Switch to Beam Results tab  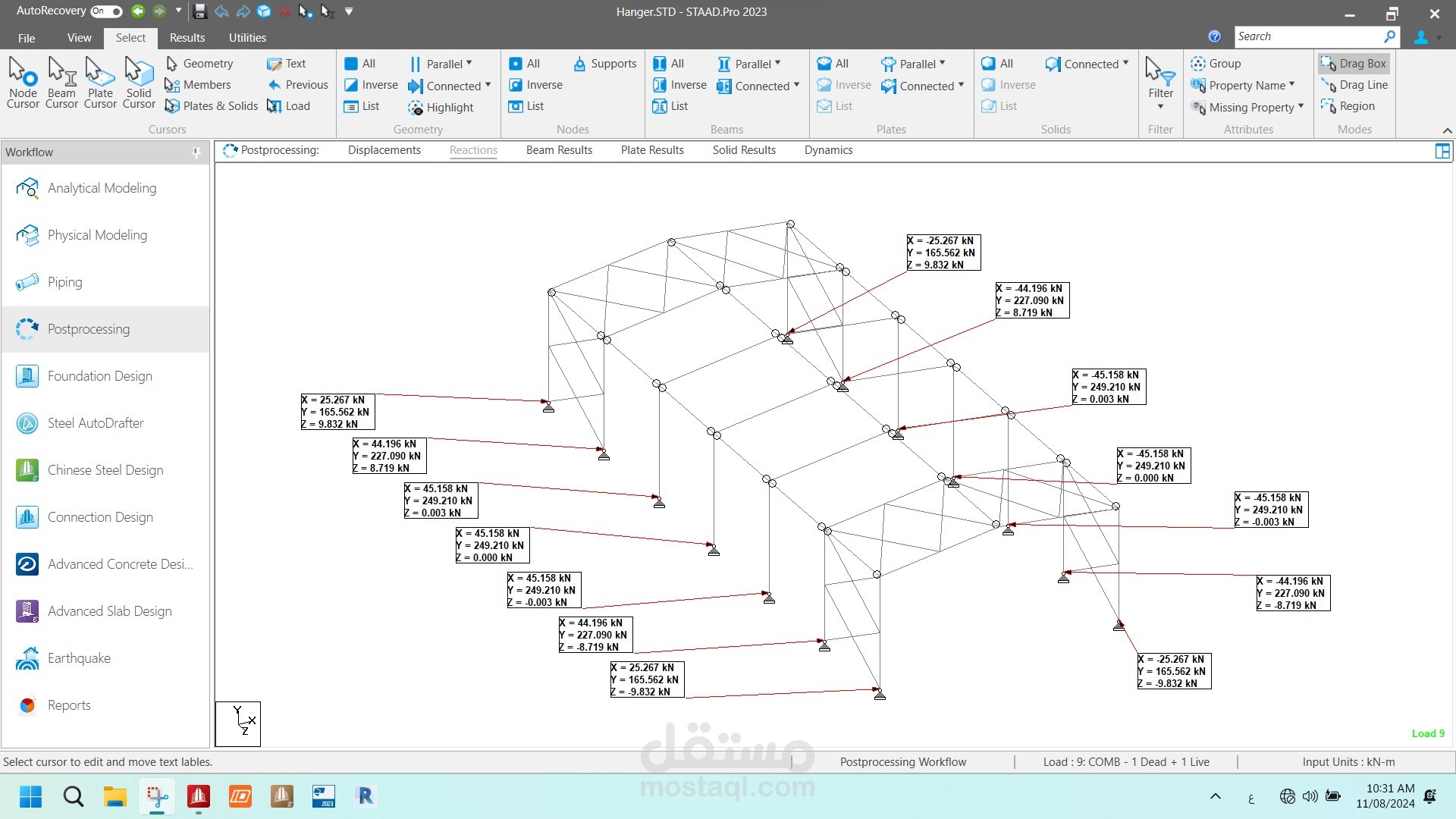point(559,150)
